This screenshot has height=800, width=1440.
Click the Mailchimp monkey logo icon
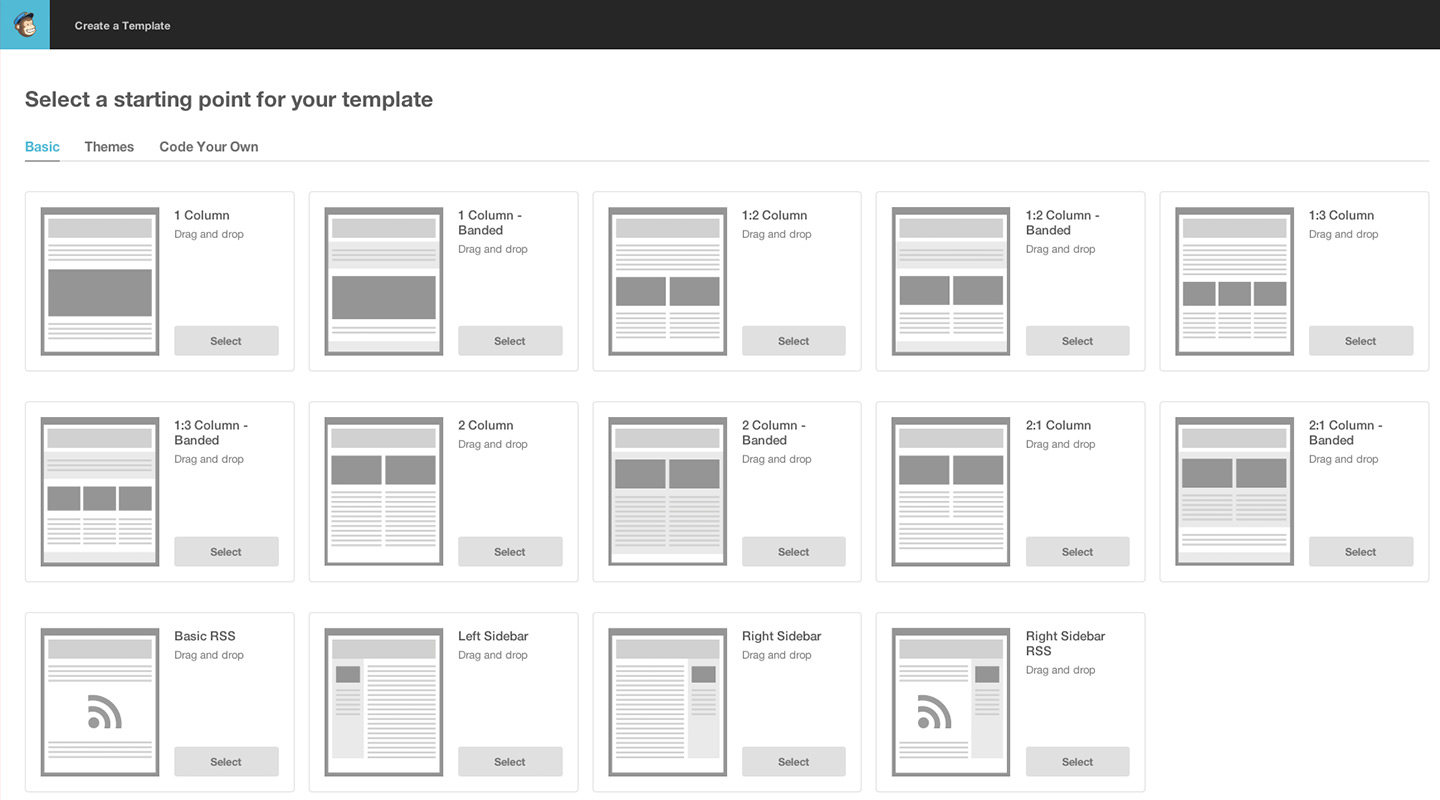point(24,24)
